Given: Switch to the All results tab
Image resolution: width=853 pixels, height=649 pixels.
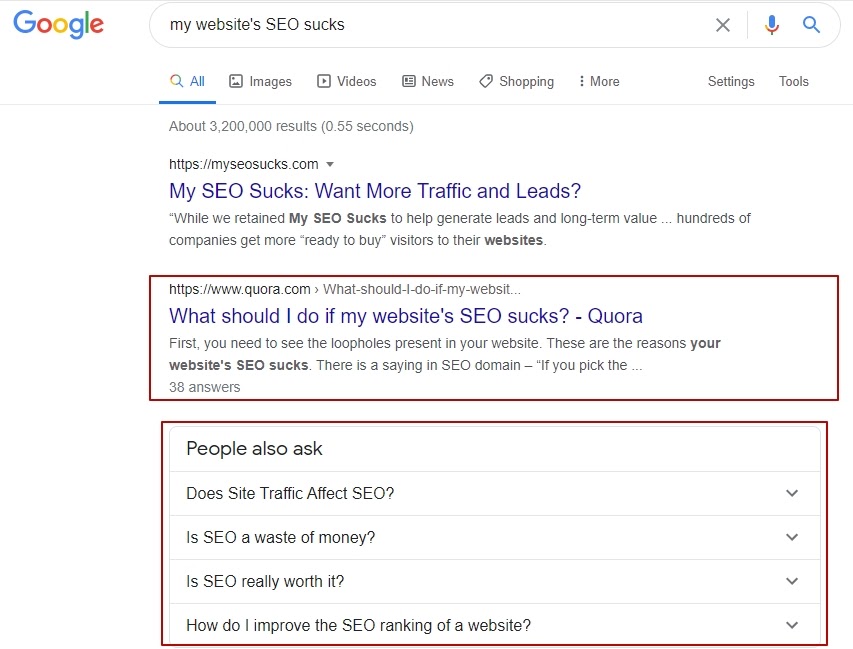Looking at the screenshot, I should [x=187, y=82].
